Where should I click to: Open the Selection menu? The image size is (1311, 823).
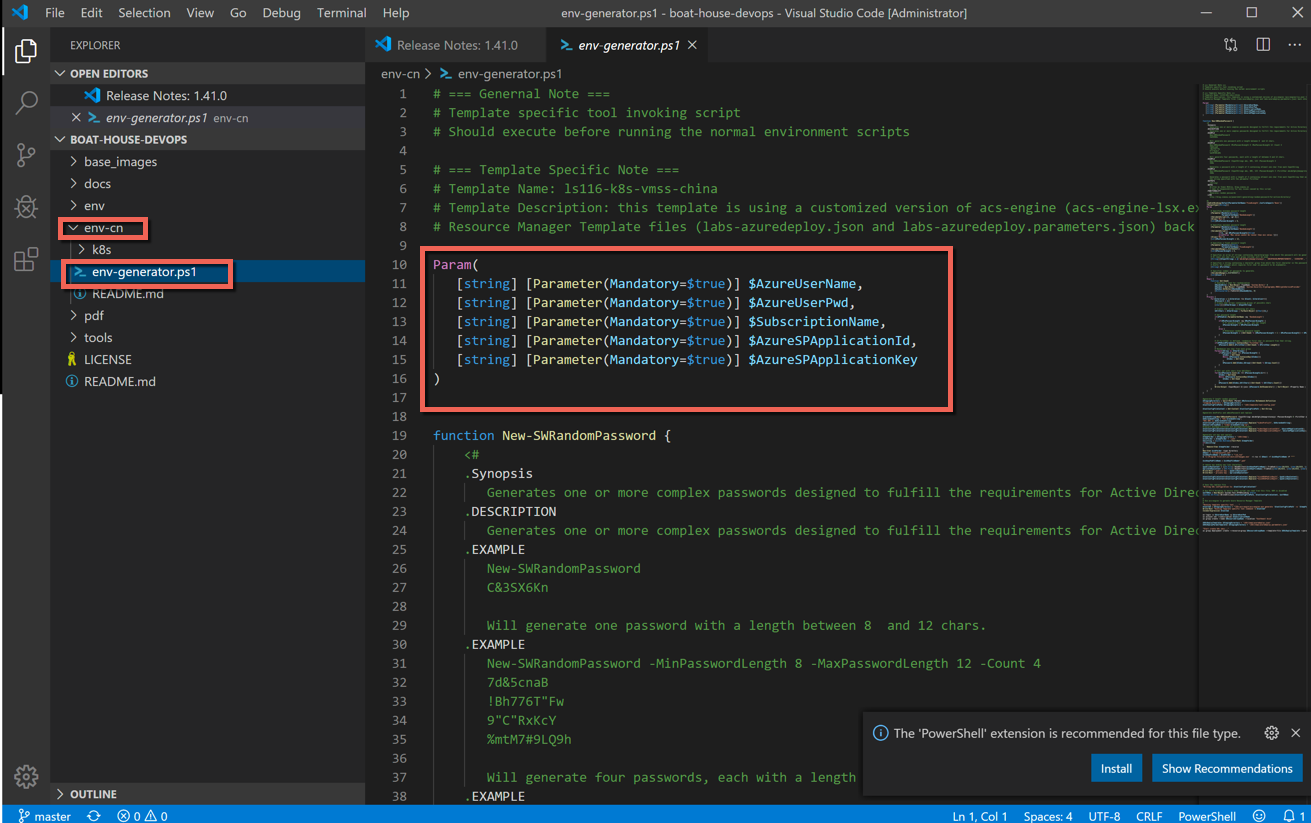(144, 13)
